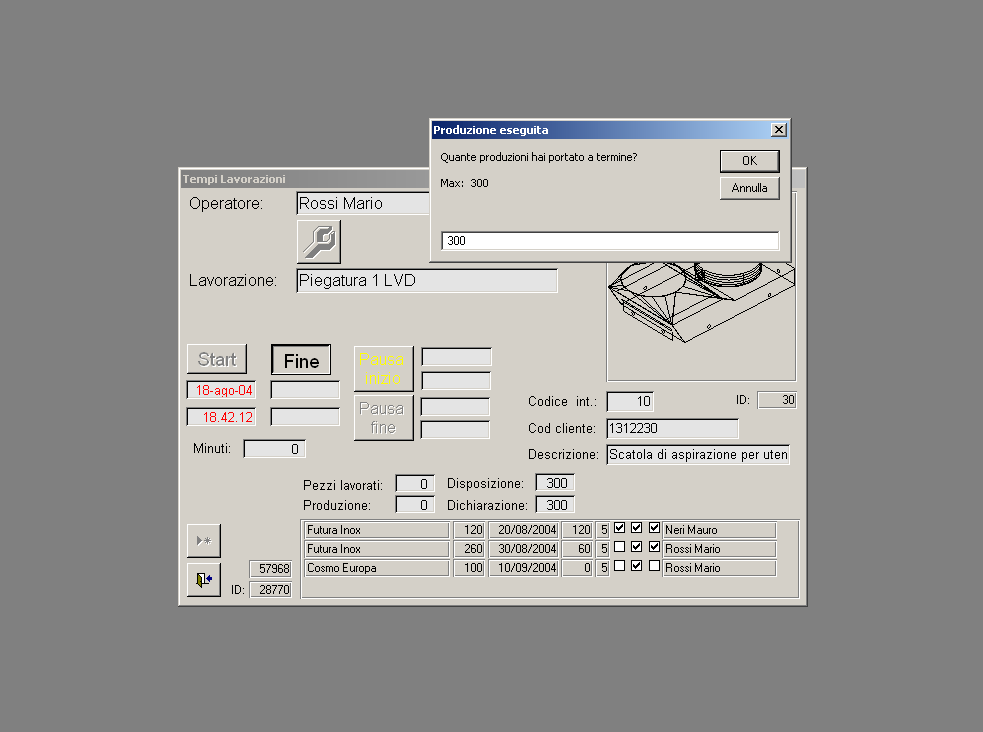The width and height of the screenshot is (983, 732).
Task: Click the start time field 18.42.12
Action: pyautogui.click(x=221, y=417)
